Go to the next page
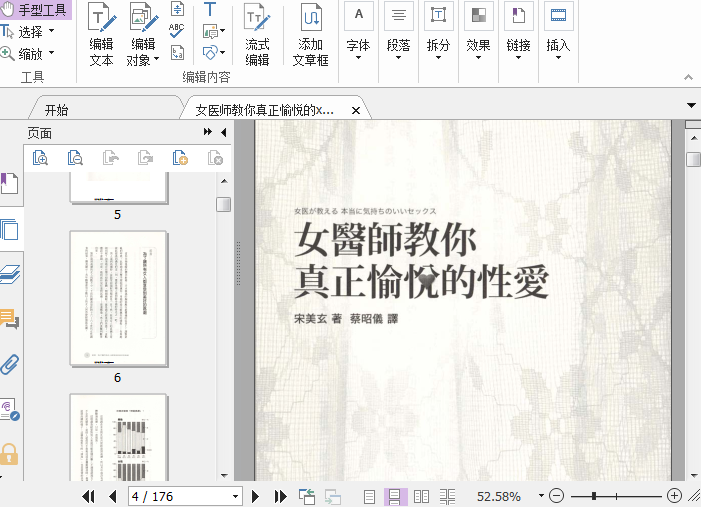This screenshot has height=507, width=701. coord(256,496)
